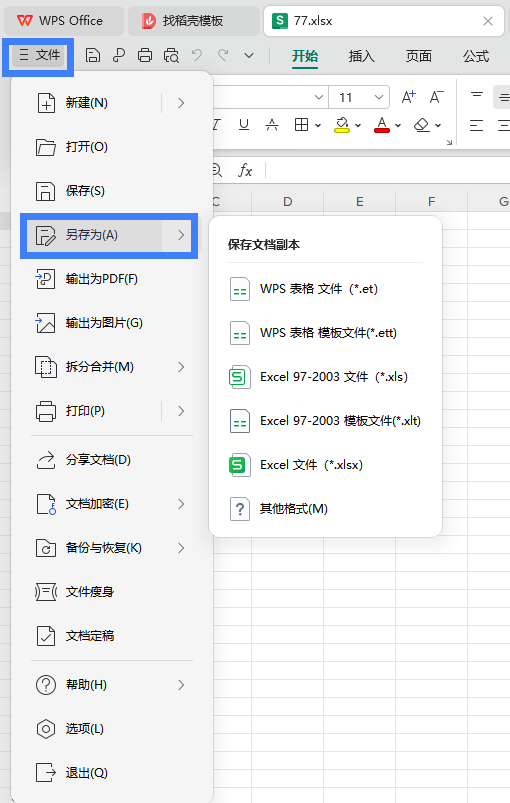Click the 文件 menu button
The height and width of the screenshot is (803, 510).
click(x=39, y=55)
